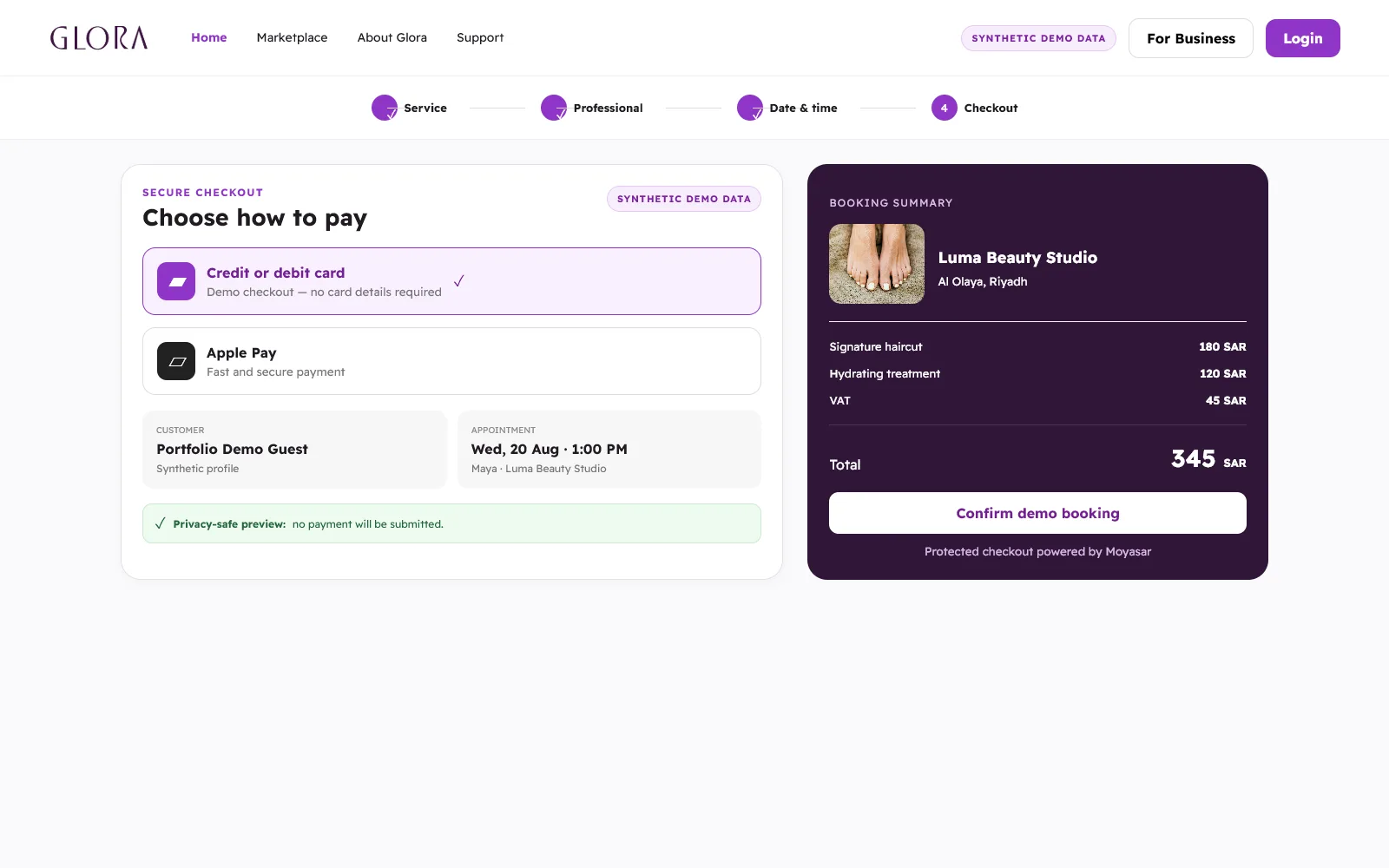Open the About Glora page

click(x=392, y=37)
